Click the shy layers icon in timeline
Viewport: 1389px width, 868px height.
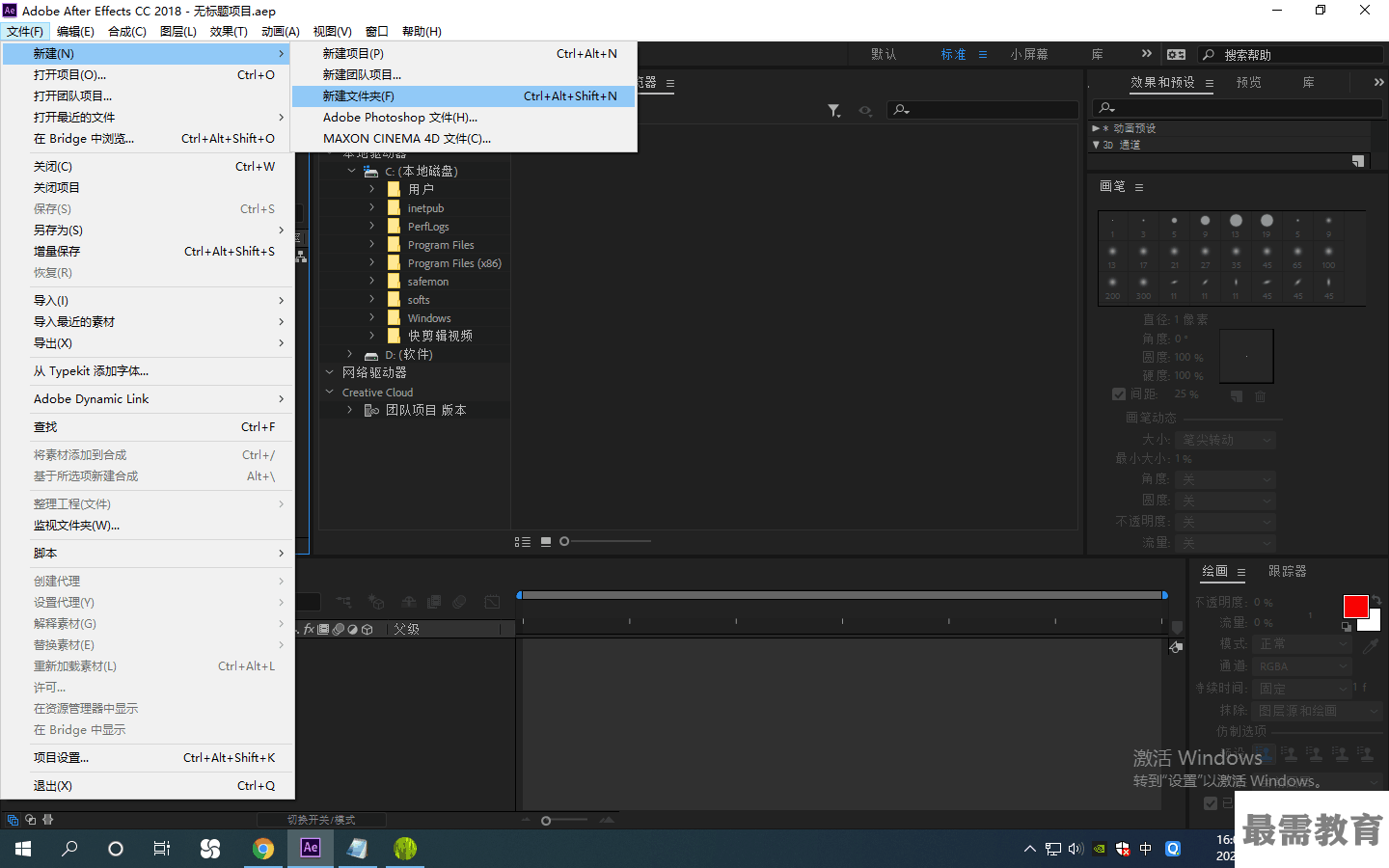click(x=408, y=602)
